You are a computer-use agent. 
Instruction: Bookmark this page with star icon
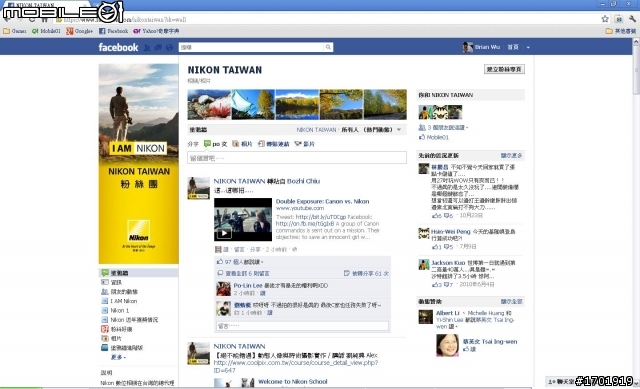[x=605, y=19]
